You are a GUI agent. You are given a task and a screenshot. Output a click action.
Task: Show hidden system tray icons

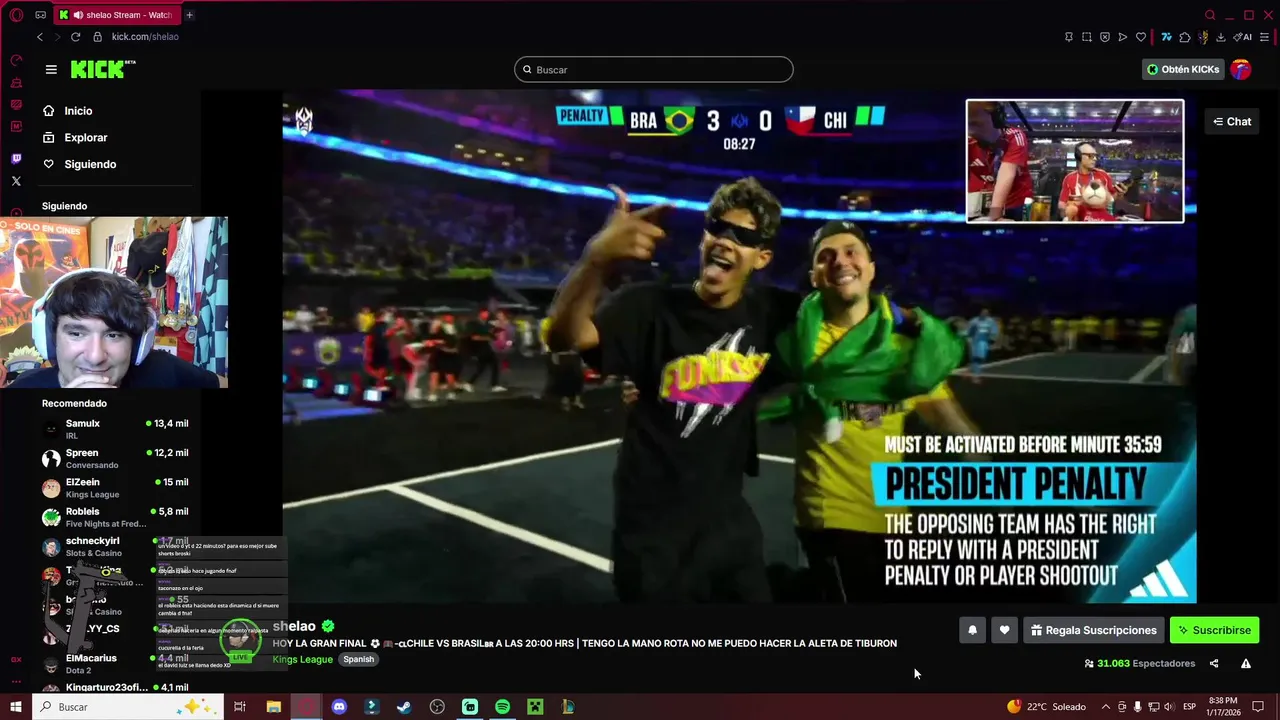pyautogui.click(x=1105, y=707)
